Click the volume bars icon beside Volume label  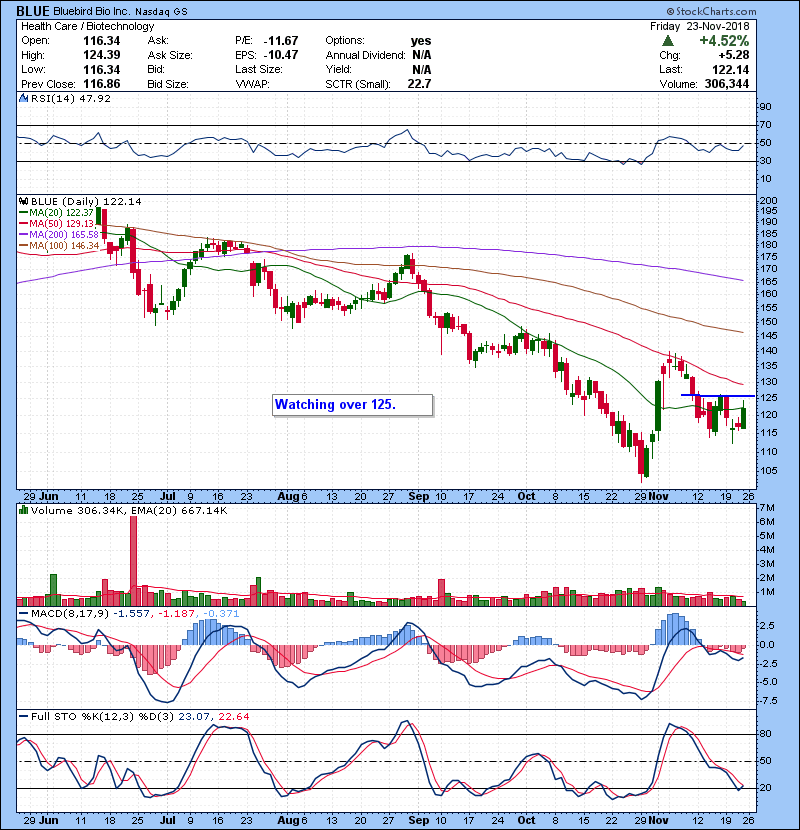(23, 510)
